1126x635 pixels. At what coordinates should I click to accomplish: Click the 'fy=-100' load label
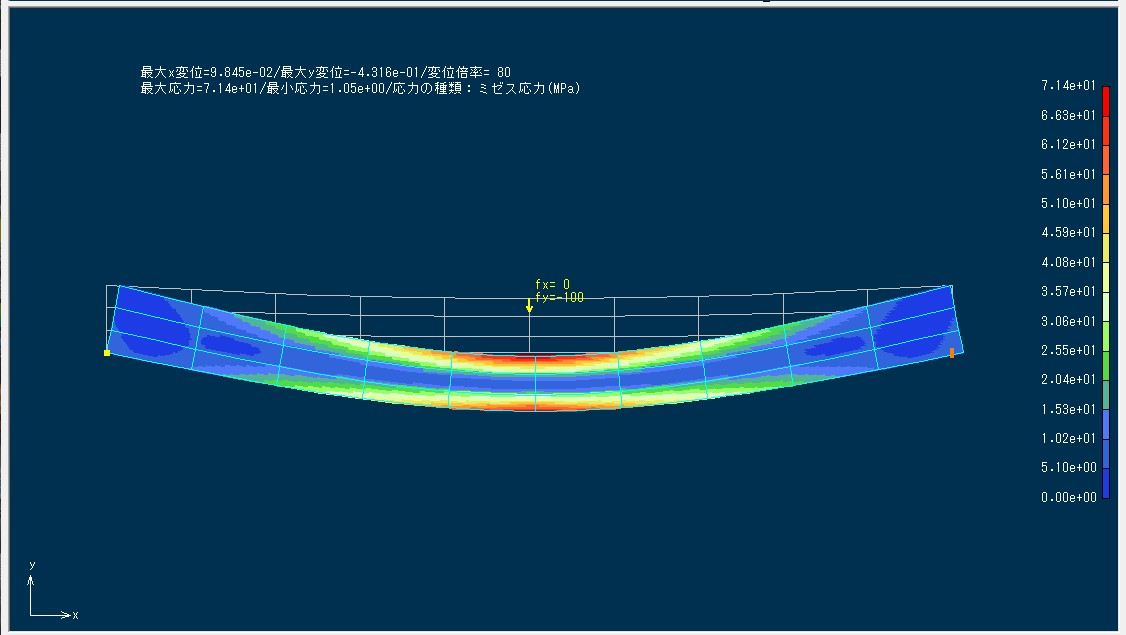pos(559,297)
